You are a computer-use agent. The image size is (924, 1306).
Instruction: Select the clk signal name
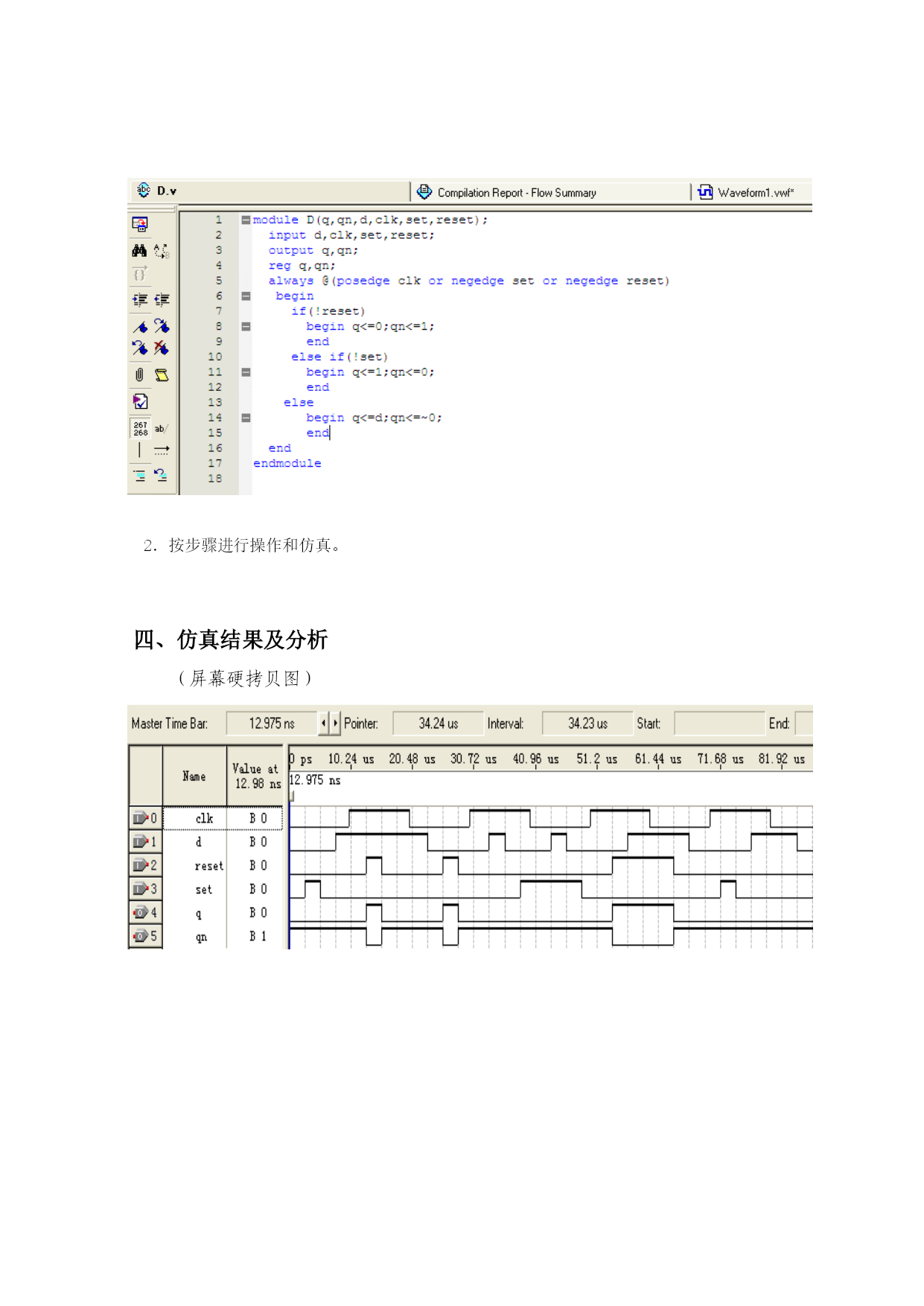pyautogui.click(x=204, y=819)
